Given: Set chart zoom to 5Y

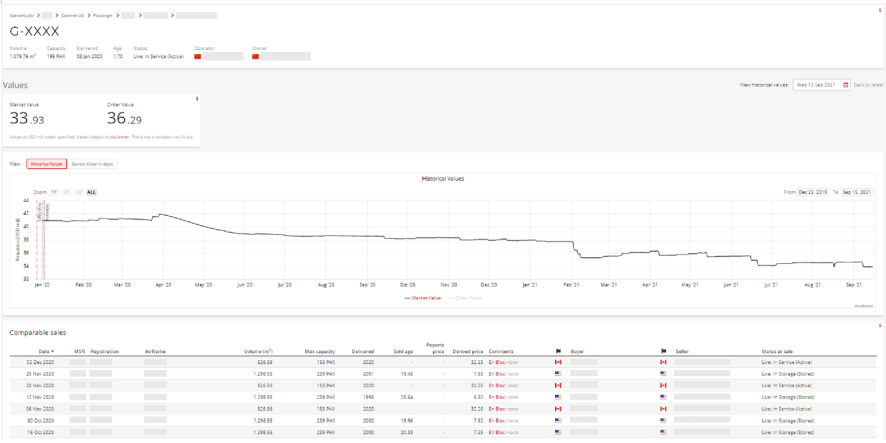Looking at the screenshot, I should coord(79,192).
